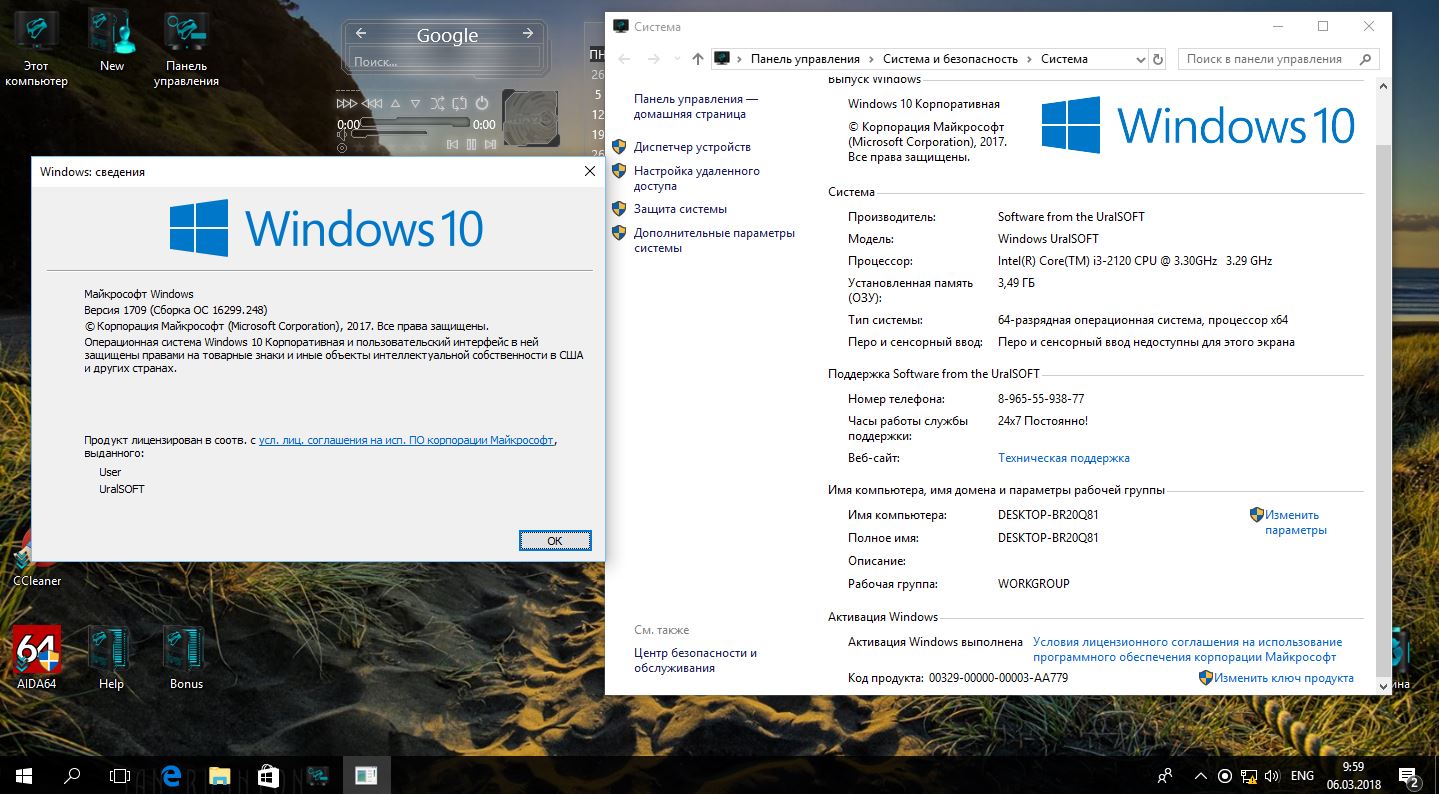1439x794 pixels.
Task: Click the Поиск в панели управления field
Action: (x=1279, y=59)
